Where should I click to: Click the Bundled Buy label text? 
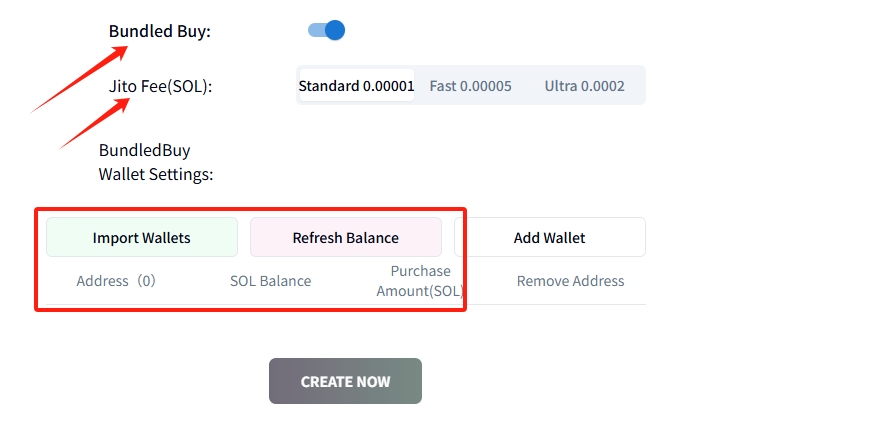[160, 31]
